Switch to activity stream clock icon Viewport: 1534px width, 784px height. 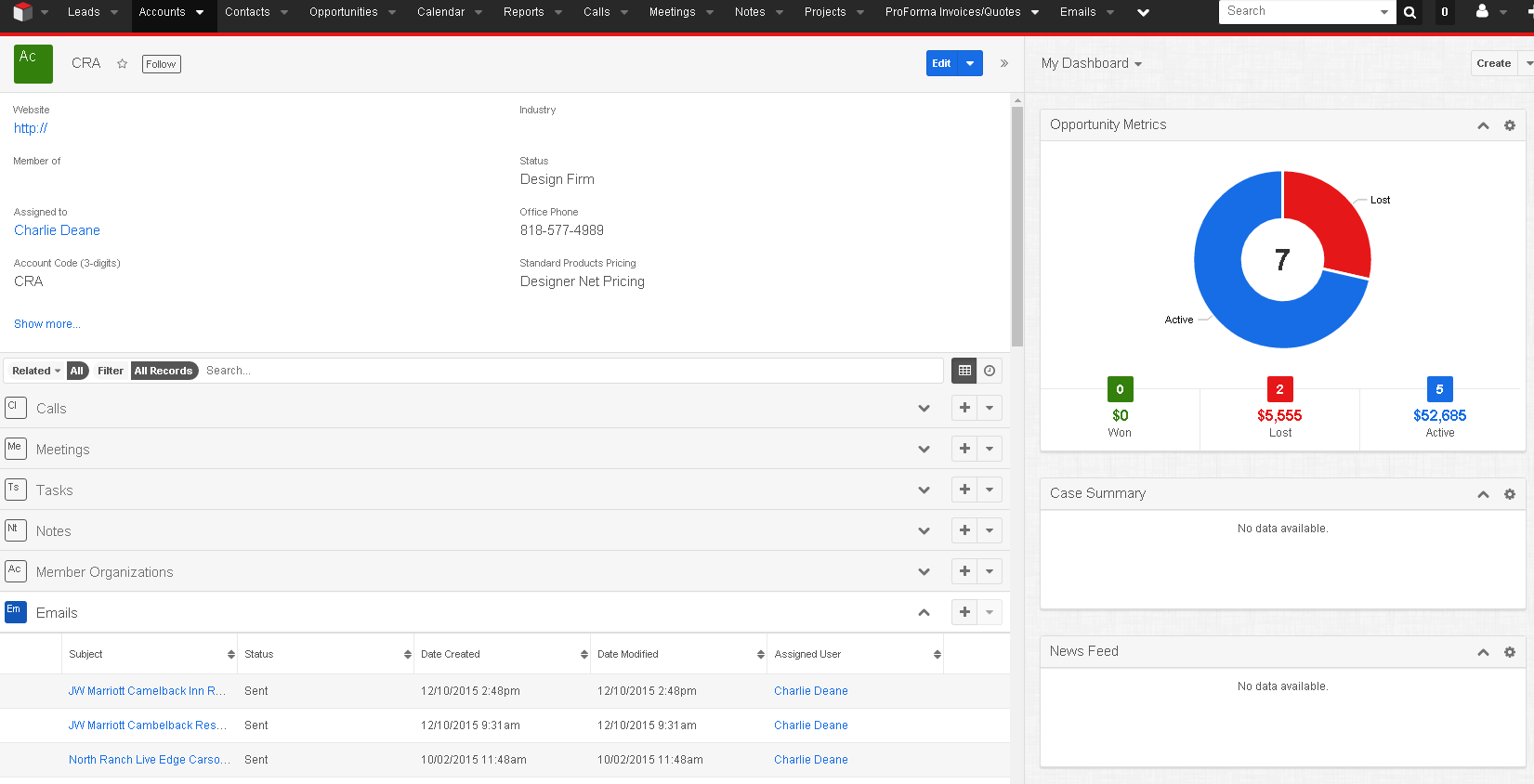[x=990, y=371]
